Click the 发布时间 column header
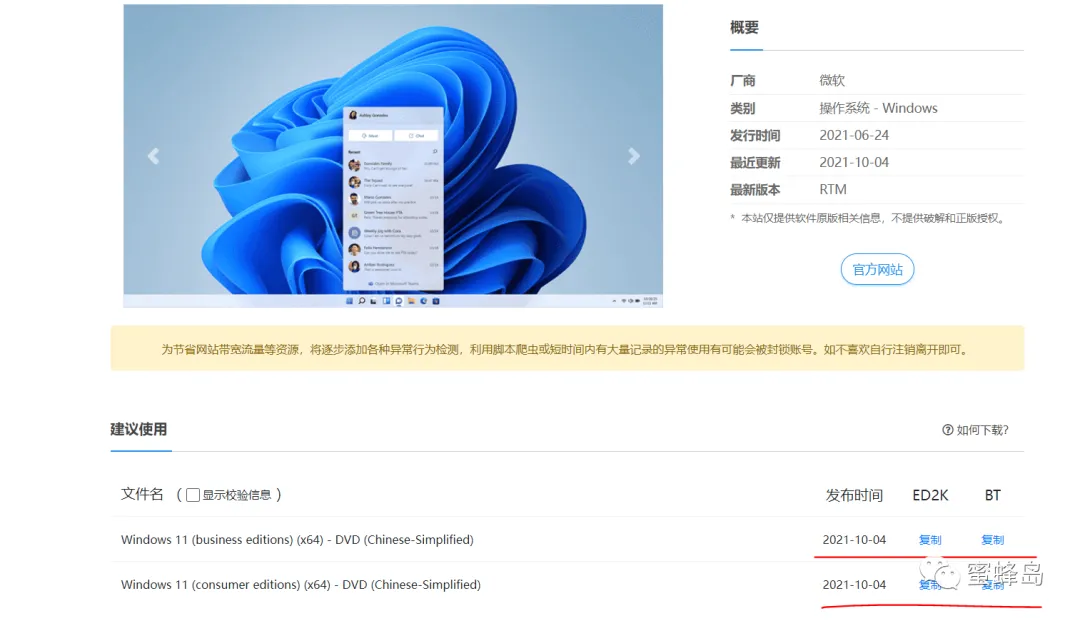This screenshot has height=621, width=1080. point(854,496)
